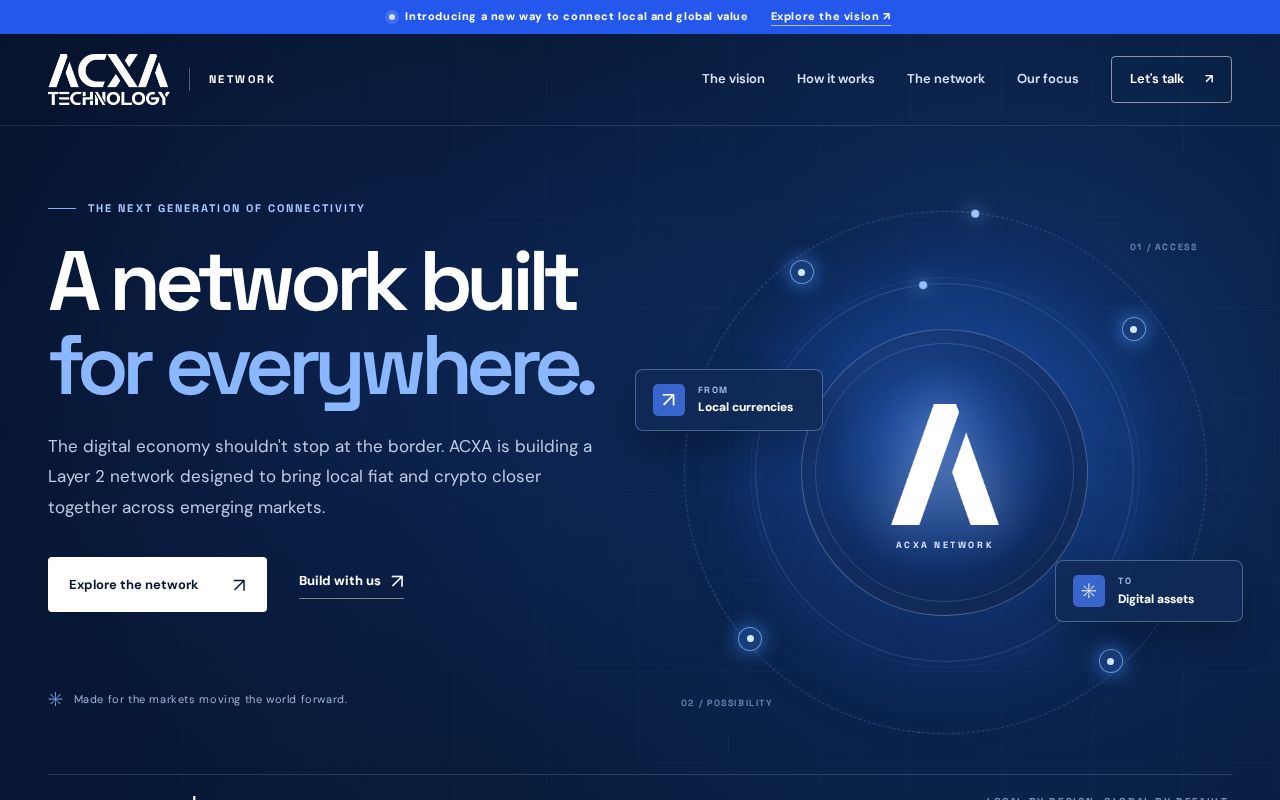The width and height of the screenshot is (1280, 800).
Task: Click THE NEXT GENERATION OF CONNECTIVITY text
Action: pos(226,208)
